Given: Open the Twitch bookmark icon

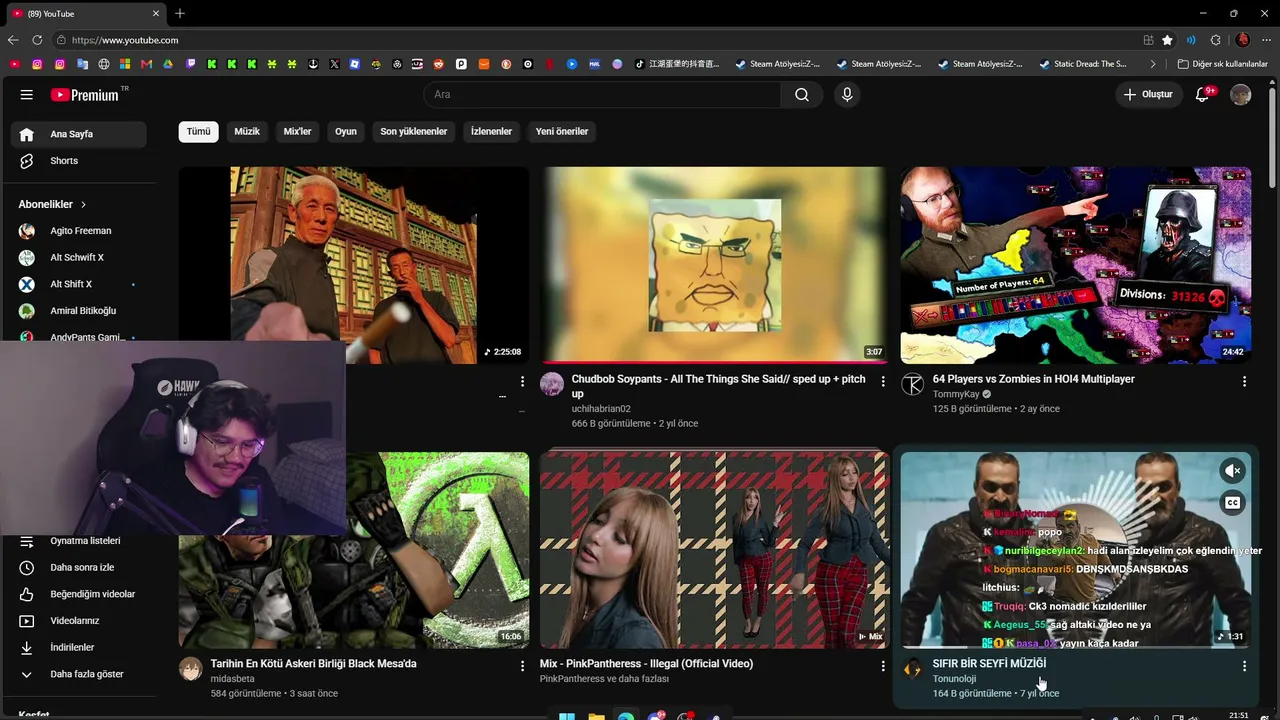Looking at the screenshot, I should [190, 64].
